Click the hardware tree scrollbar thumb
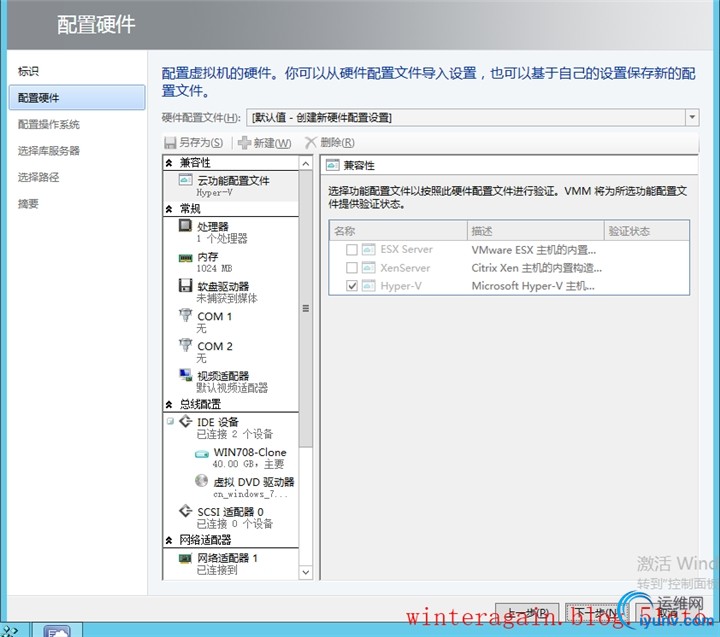720x637 pixels. [x=305, y=309]
